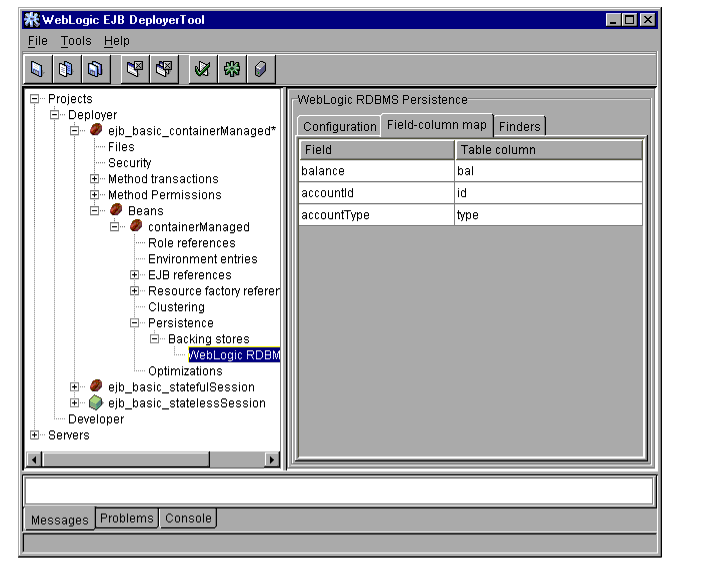Expand the ejb_basic_statefulSession node
Screen dimensions: 713x573
pyautogui.click(x=75, y=387)
